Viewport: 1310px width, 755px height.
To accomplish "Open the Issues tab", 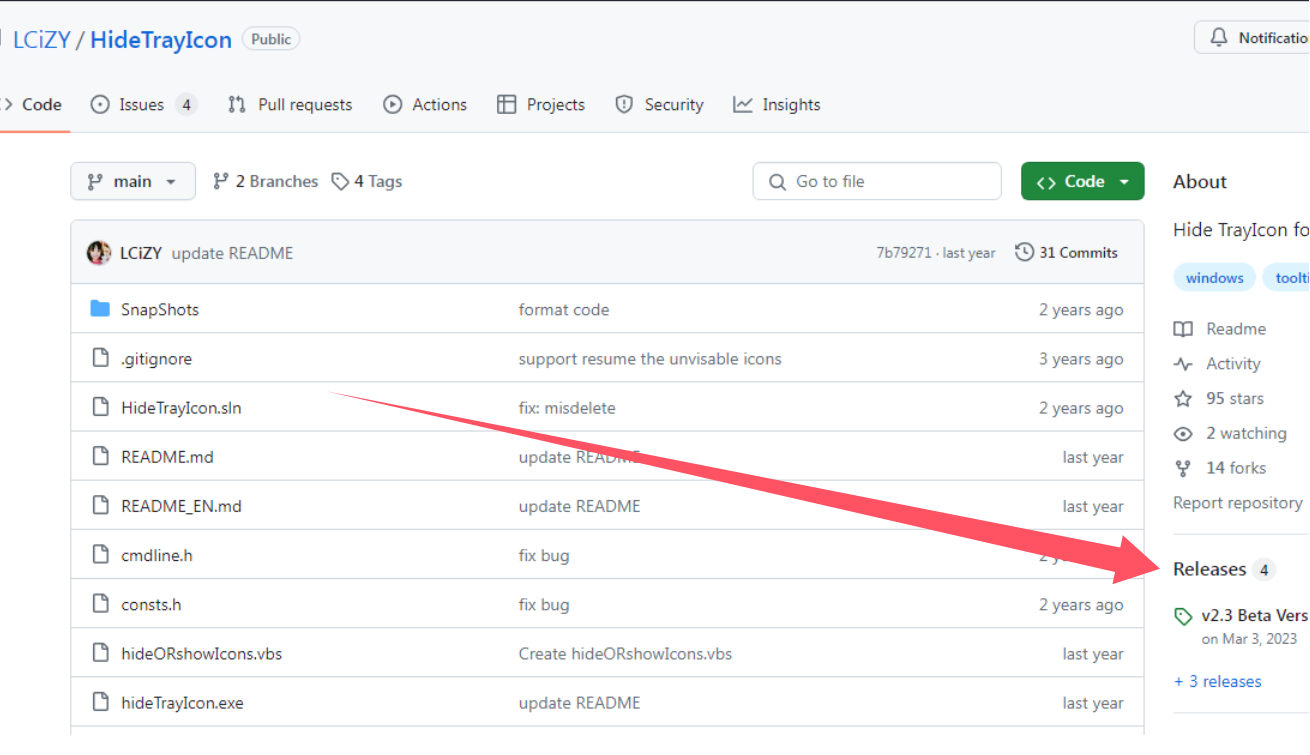I will click(143, 104).
